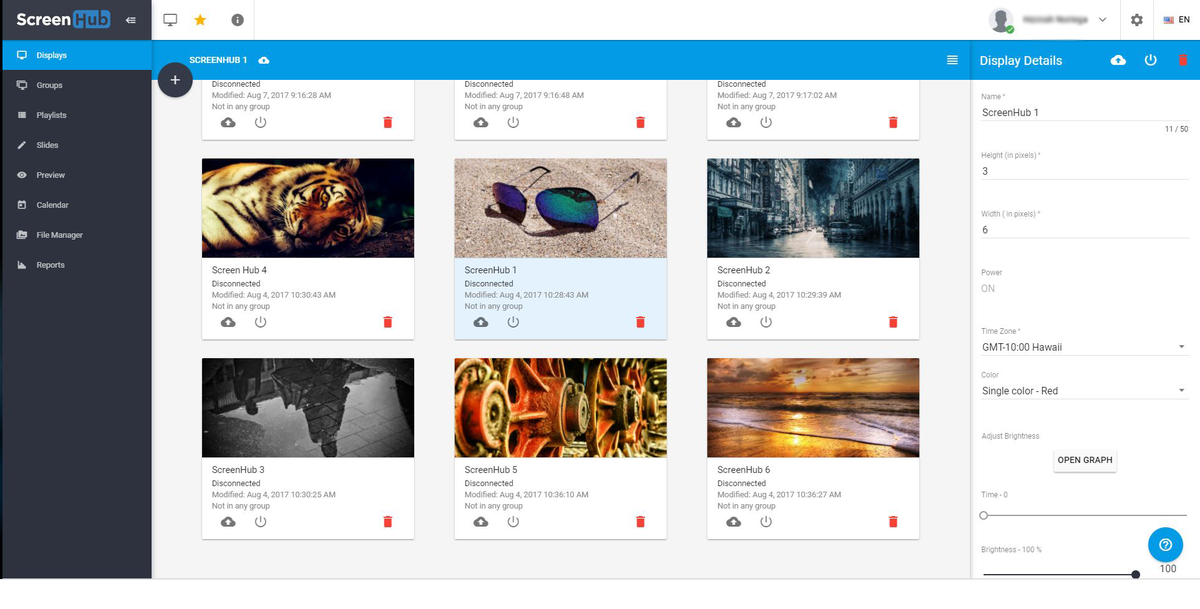Select the city street thumbnail of ScreenHub 2
This screenshot has width=1200, height=609.
(x=813, y=208)
